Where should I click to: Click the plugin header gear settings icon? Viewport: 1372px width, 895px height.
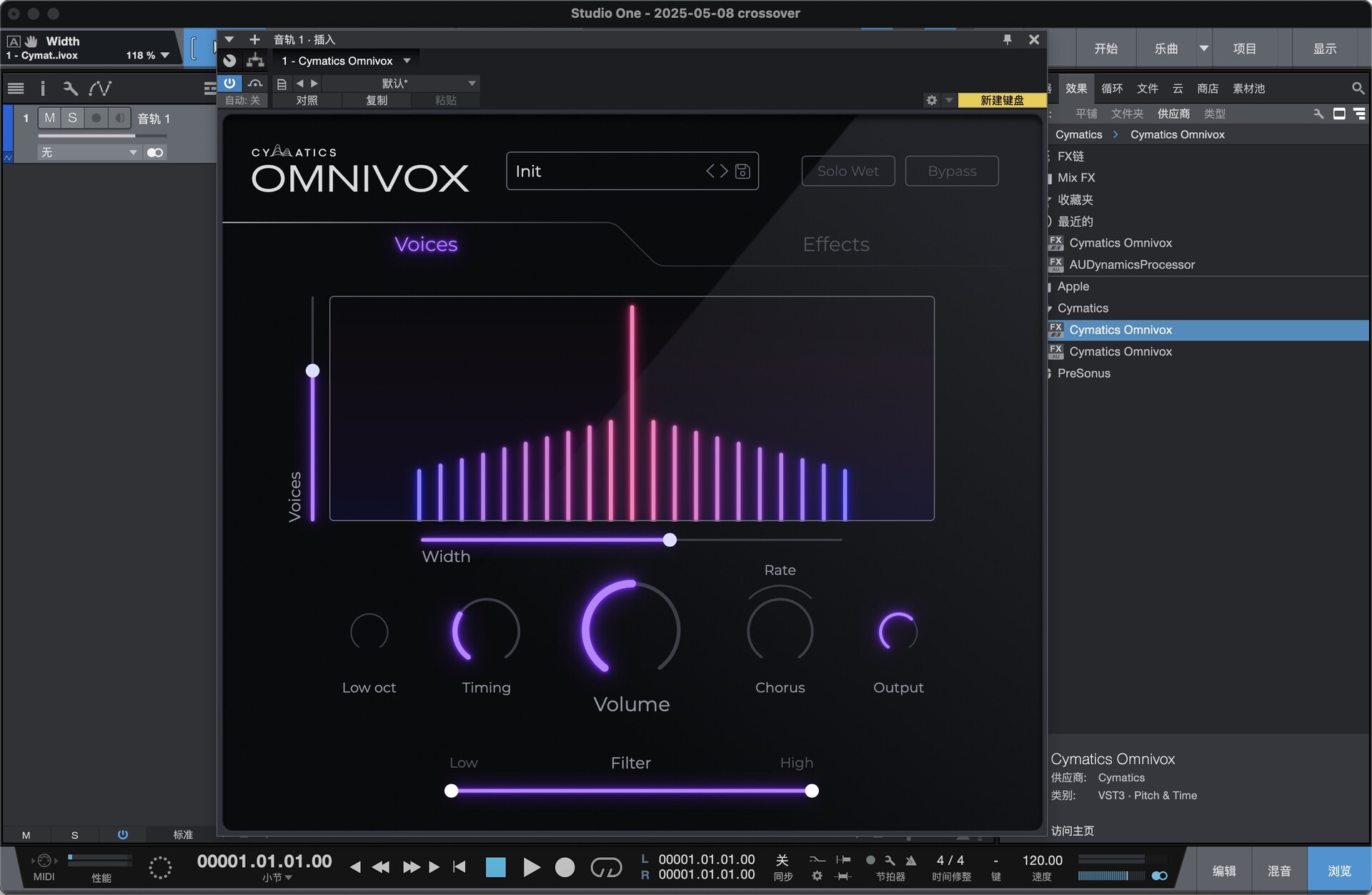coord(931,100)
